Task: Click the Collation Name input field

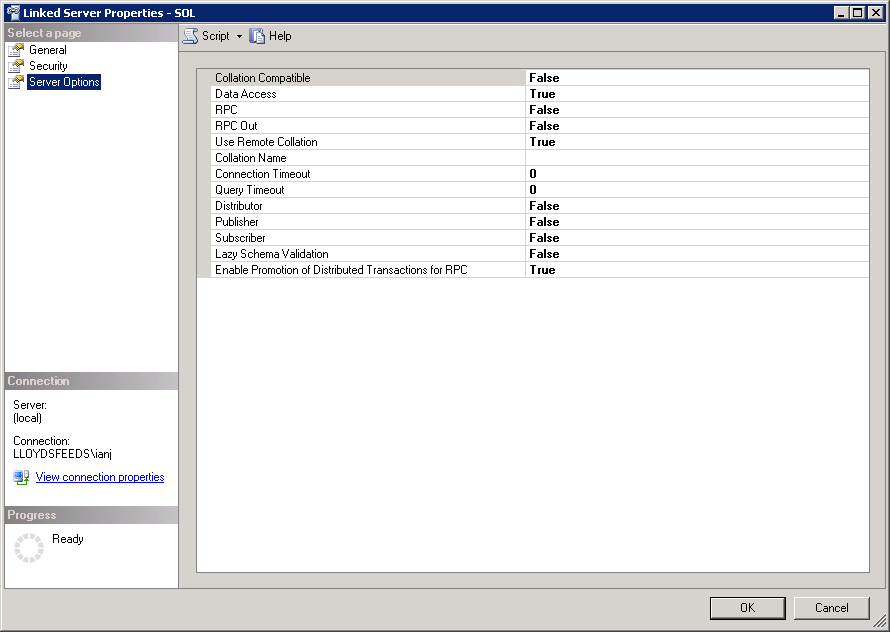Action: (696, 158)
